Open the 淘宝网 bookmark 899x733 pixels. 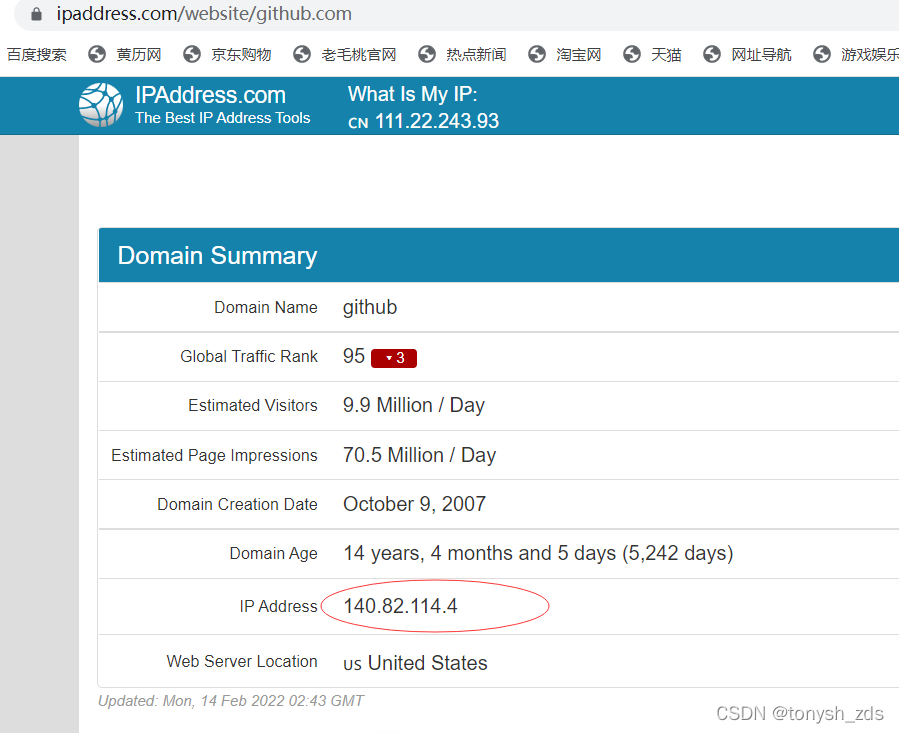coord(579,54)
